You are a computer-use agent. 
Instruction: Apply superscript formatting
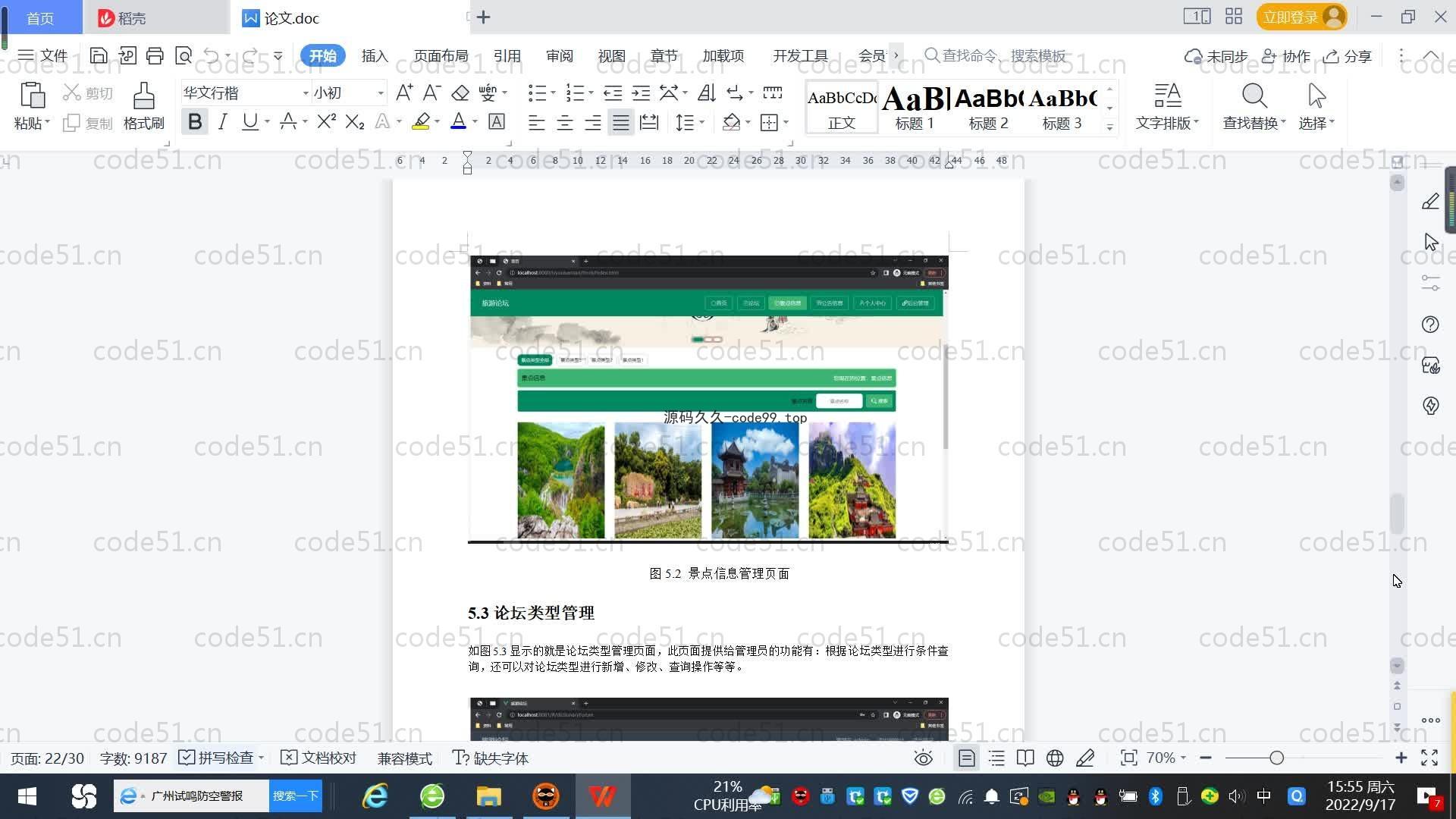click(x=326, y=121)
